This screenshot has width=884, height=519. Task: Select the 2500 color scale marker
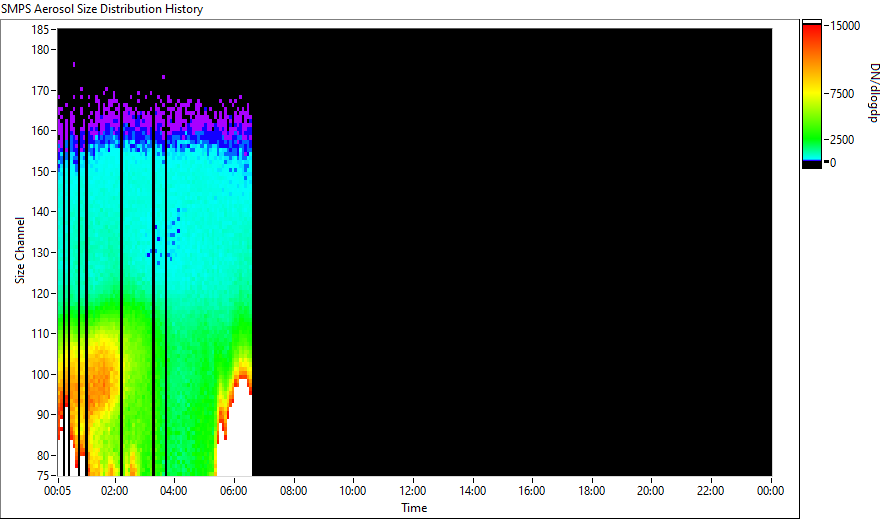[x=842, y=140]
